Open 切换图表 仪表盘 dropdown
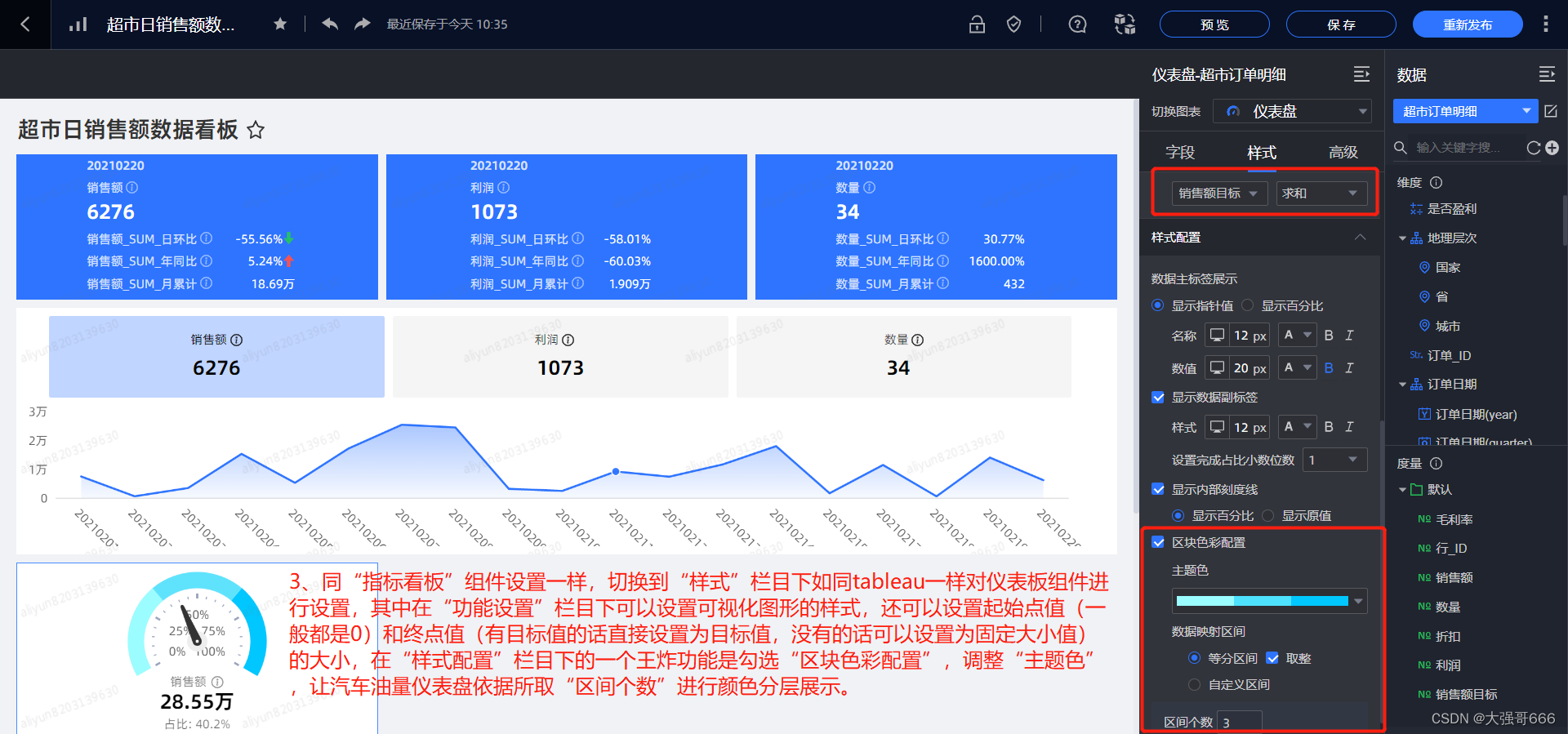1568x734 pixels. coord(1292,111)
